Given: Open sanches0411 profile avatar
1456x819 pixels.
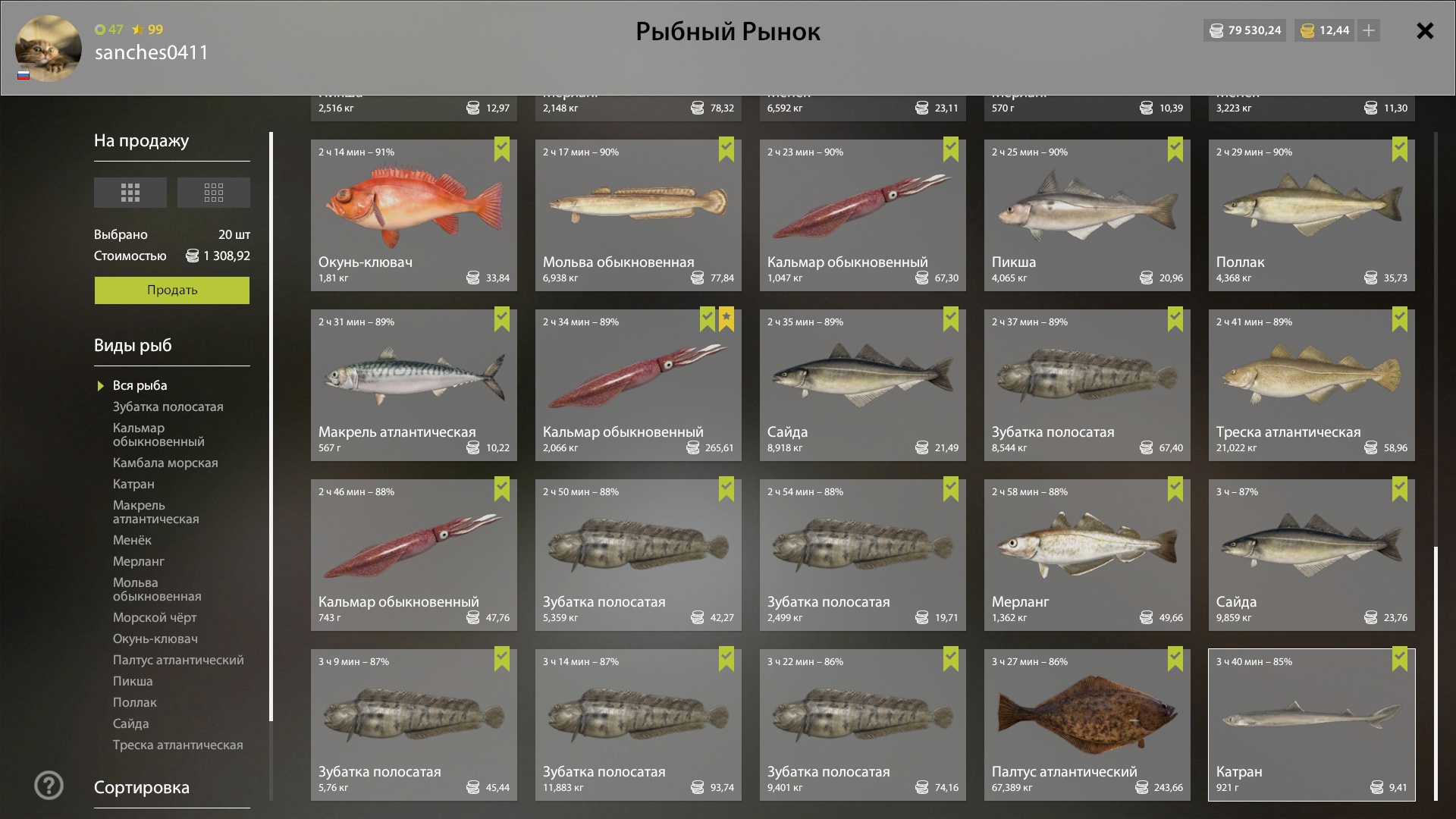Looking at the screenshot, I should point(49,49).
